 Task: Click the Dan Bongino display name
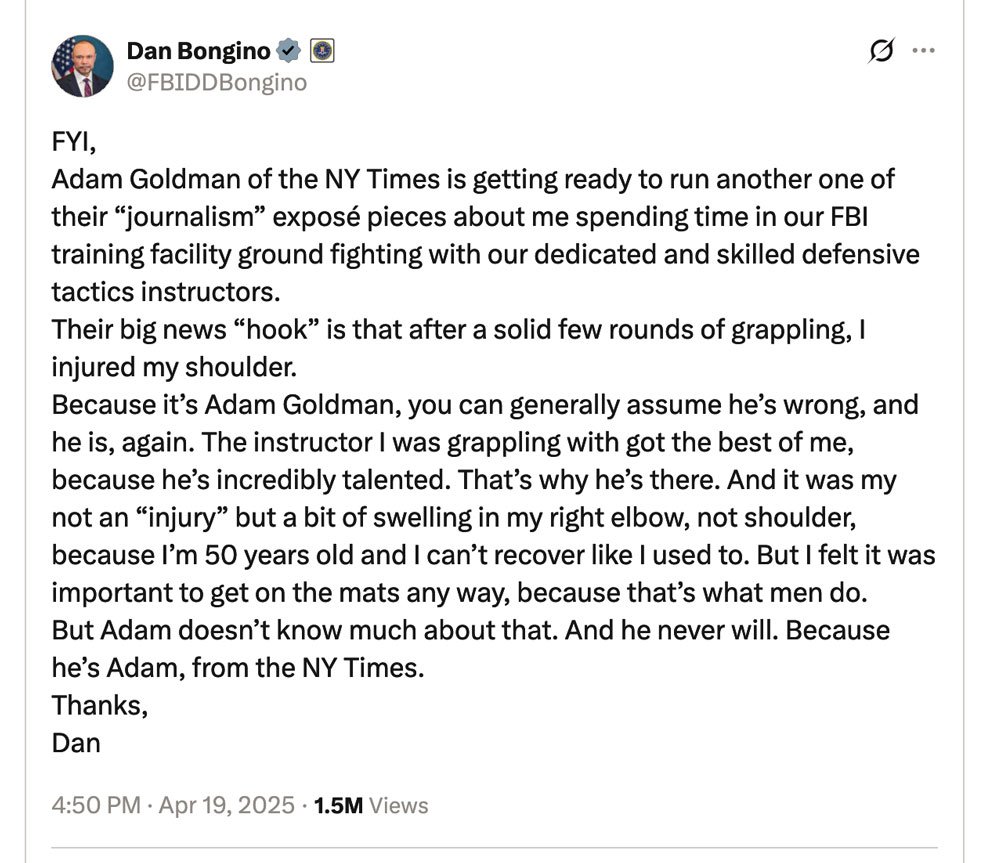click(198, 51)
